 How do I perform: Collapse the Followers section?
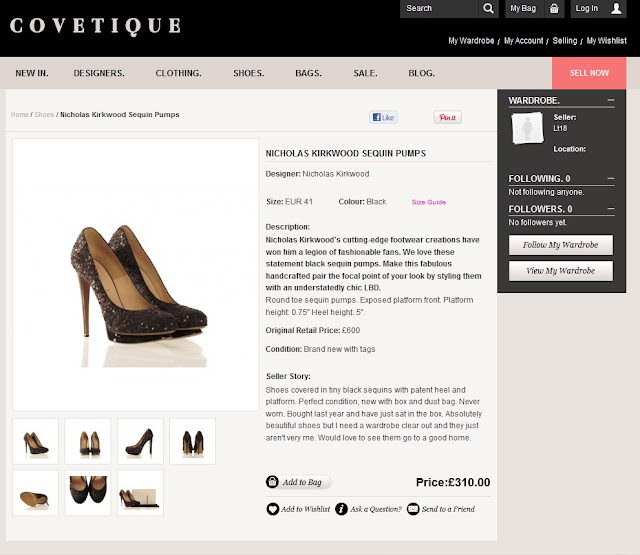click(611, 209)
